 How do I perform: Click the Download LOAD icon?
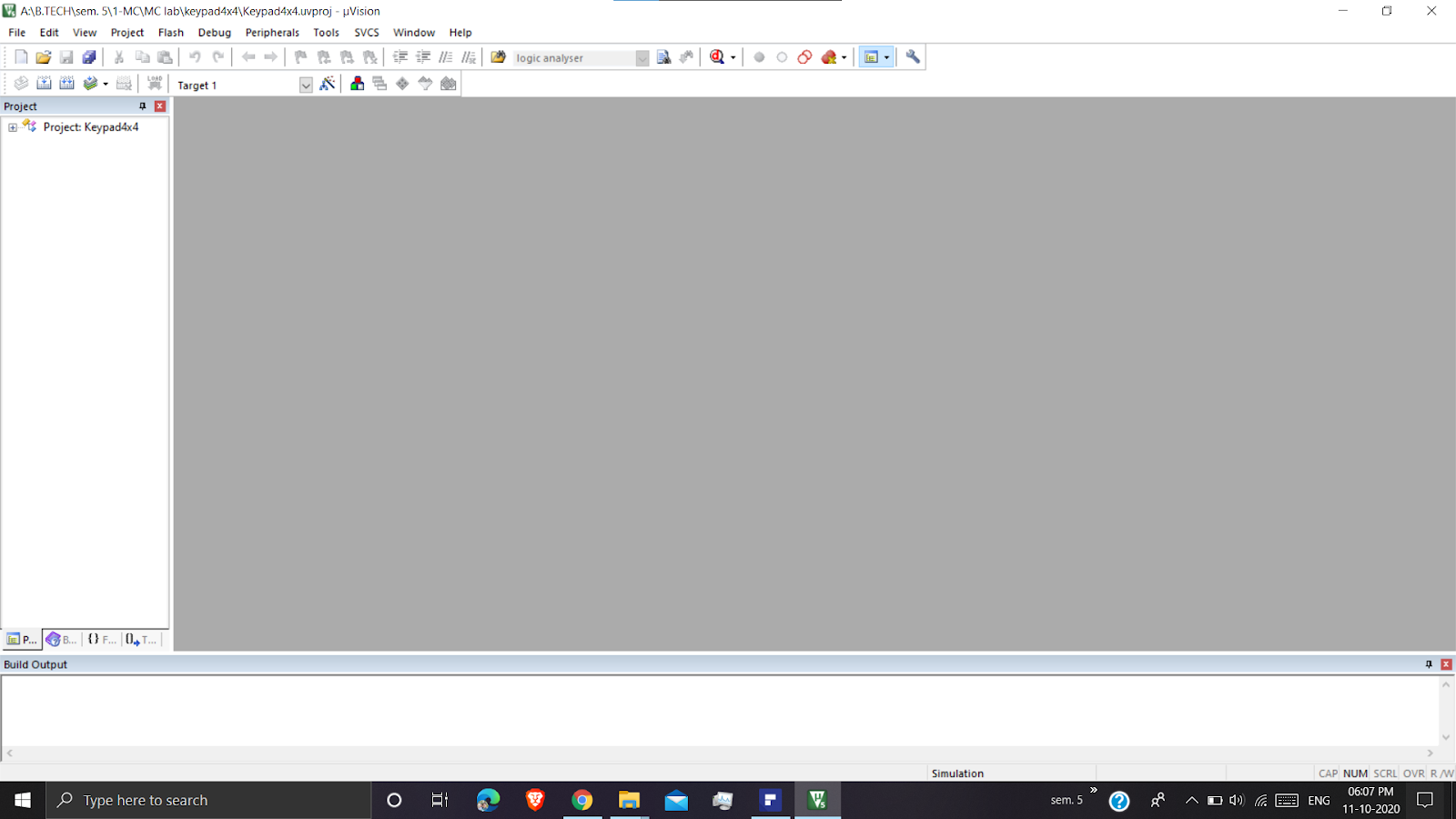(x=155, y=84)
